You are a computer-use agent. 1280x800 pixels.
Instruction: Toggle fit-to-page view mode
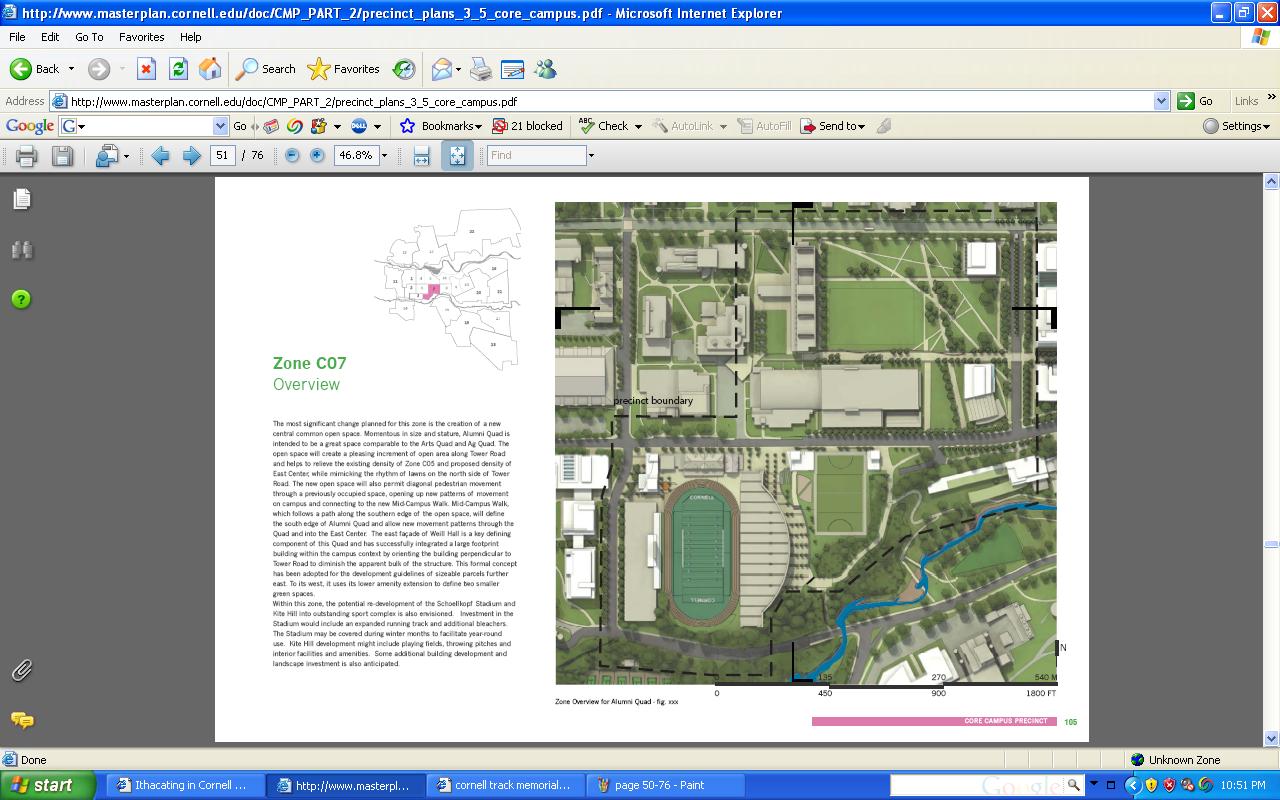click(x=457, y=156)
